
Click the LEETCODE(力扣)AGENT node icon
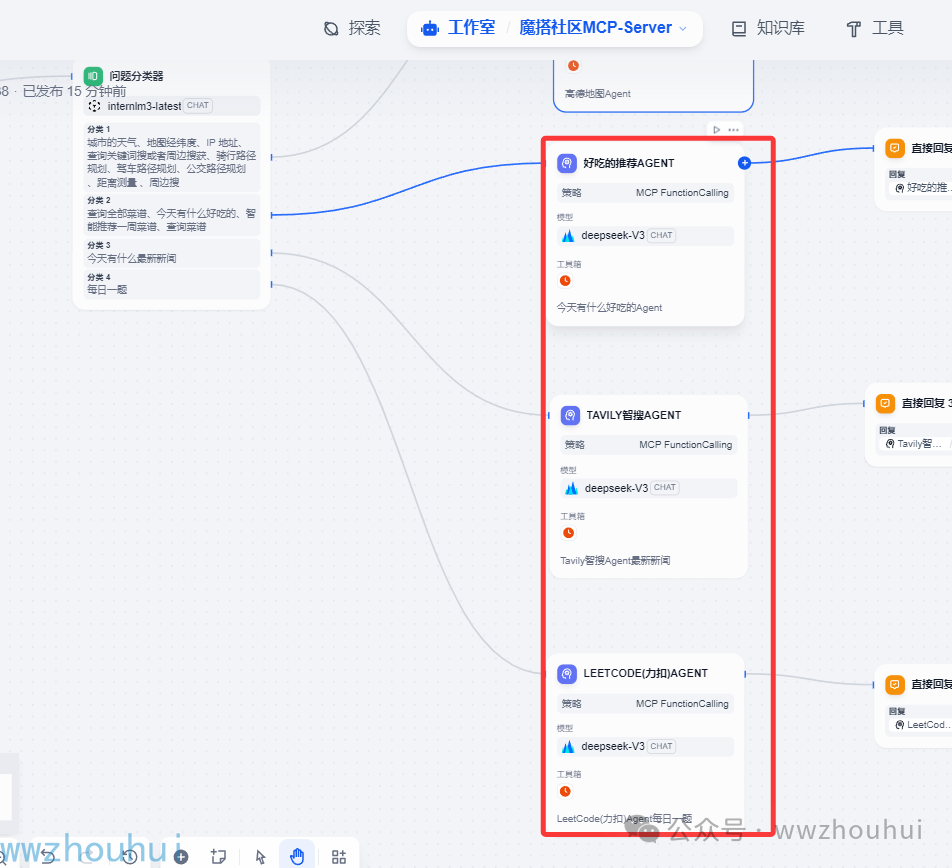pos(566,674)
